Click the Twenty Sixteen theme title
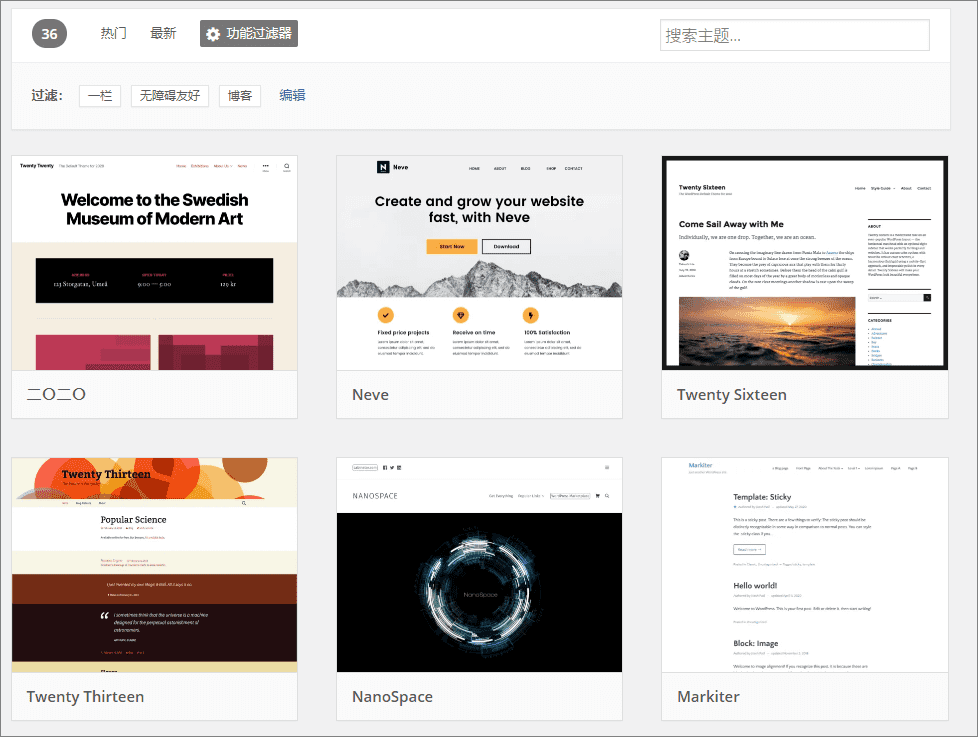 [732, 395]
